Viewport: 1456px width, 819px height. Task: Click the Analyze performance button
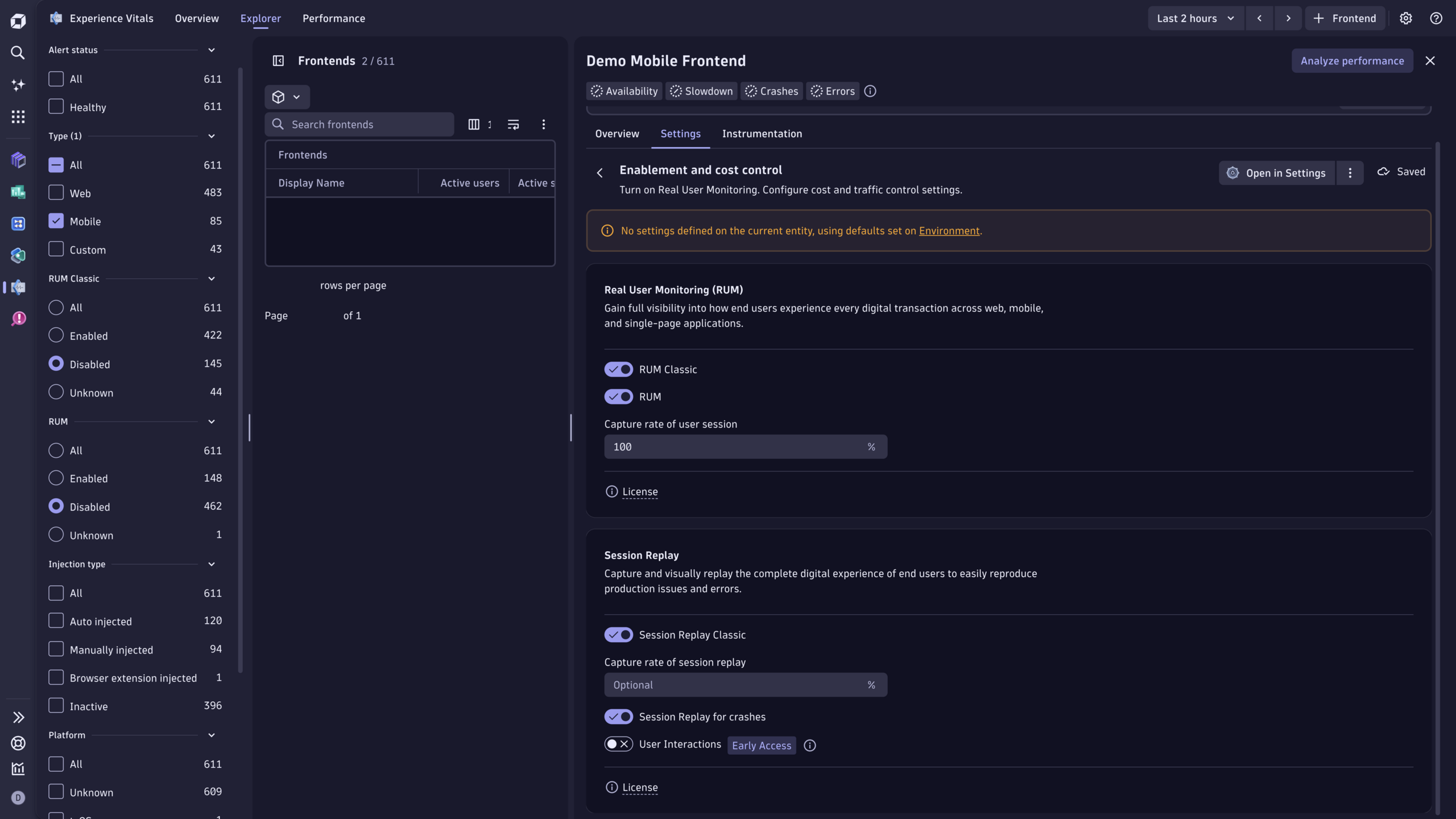(x=1351, y=61)
